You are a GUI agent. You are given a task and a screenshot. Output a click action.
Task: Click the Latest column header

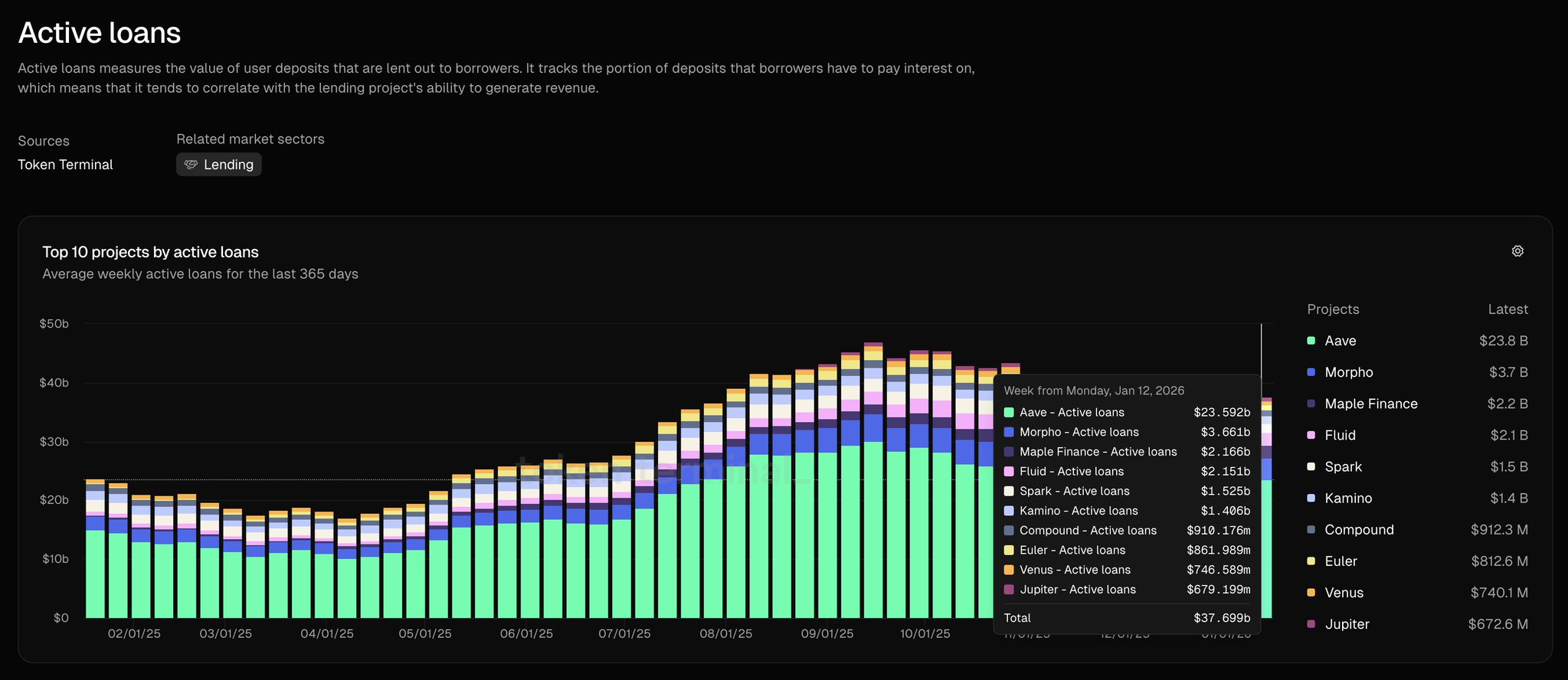[1507, 309]
